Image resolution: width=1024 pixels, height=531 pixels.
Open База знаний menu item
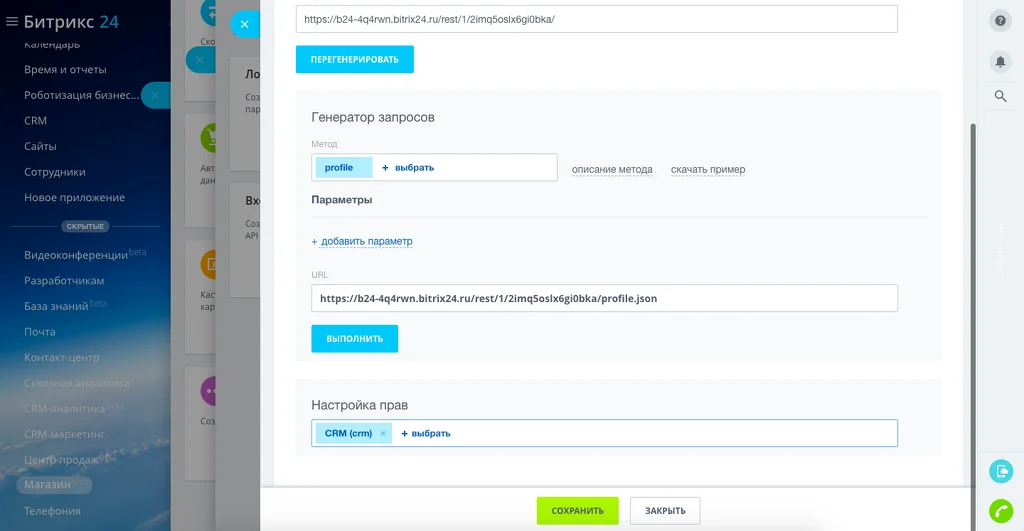pyautogui.click(x=56, y=306)
